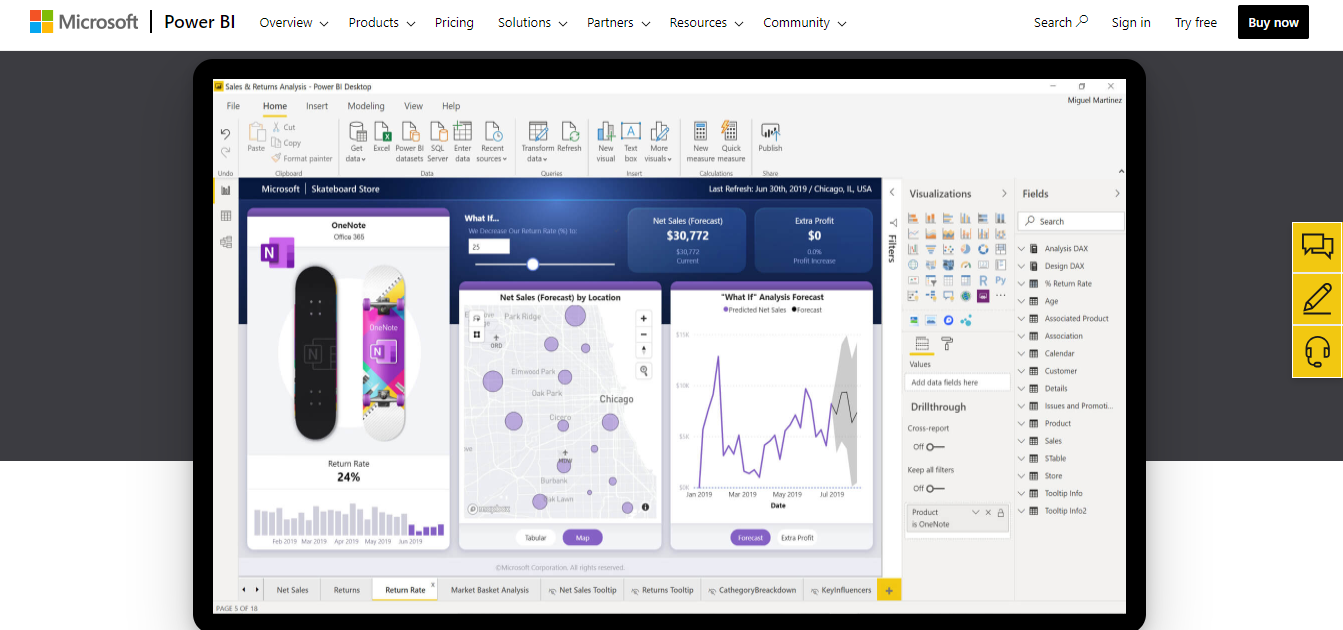Screen dimensions: 1343x630
Task: Click the What If return rate slider handle
Action: coord(533,264)
